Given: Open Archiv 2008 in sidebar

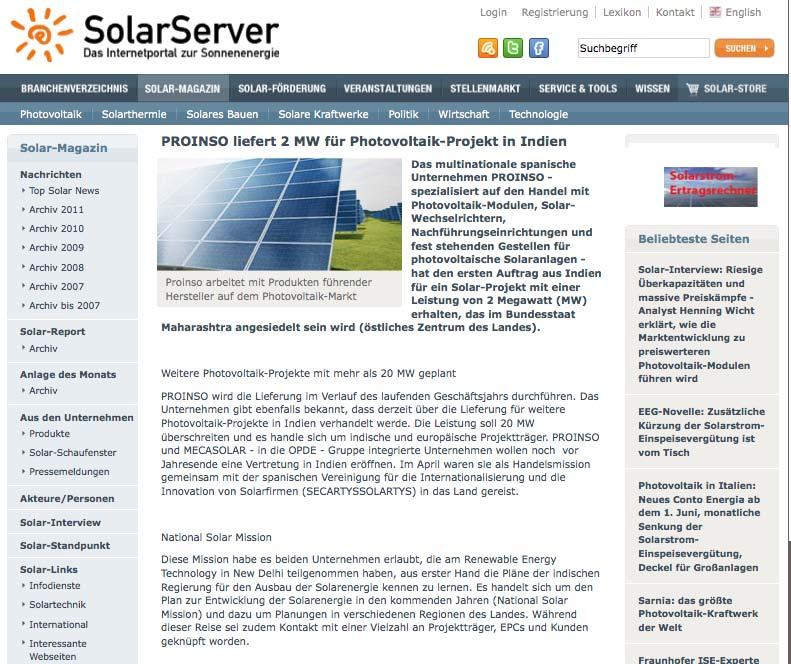Looking at the screenshot, I should 56,267.
